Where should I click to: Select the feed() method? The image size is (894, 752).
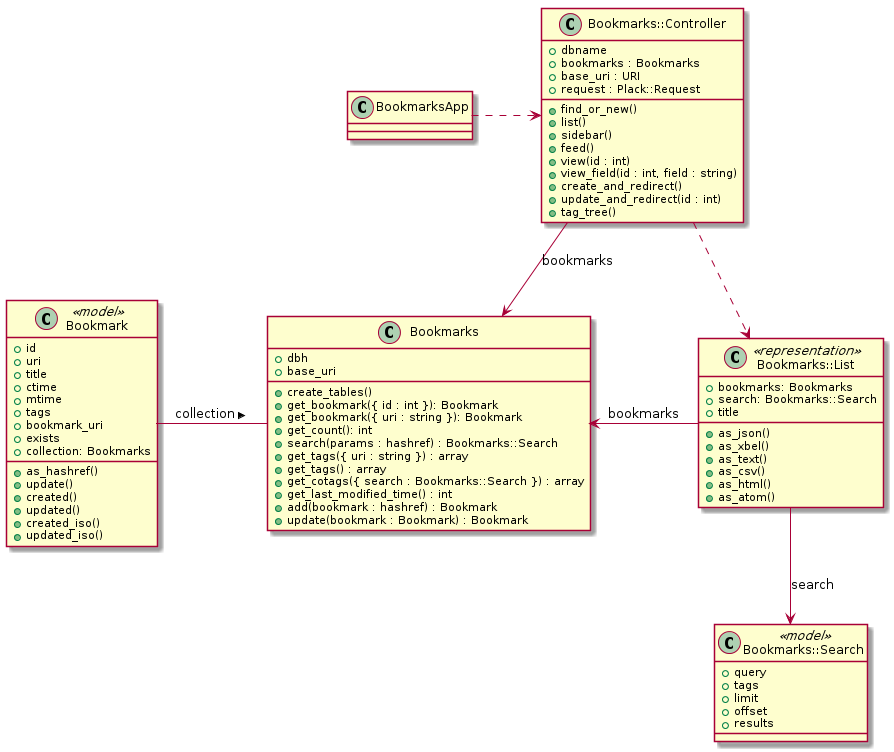(x=577, y=148)
